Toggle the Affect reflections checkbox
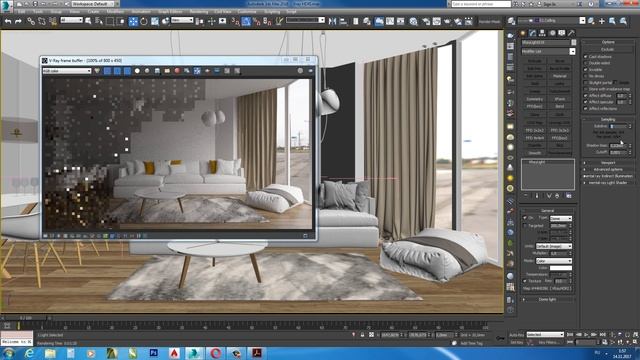 pyautogui.click(x=586, y=109)
